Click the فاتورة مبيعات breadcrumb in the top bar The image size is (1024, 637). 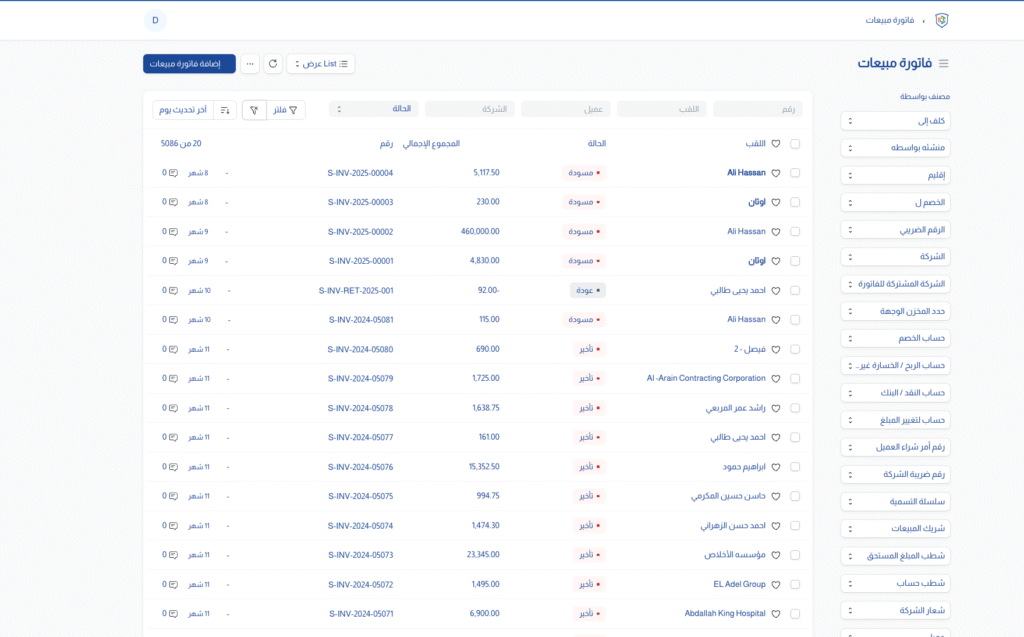tap(891, 20)
